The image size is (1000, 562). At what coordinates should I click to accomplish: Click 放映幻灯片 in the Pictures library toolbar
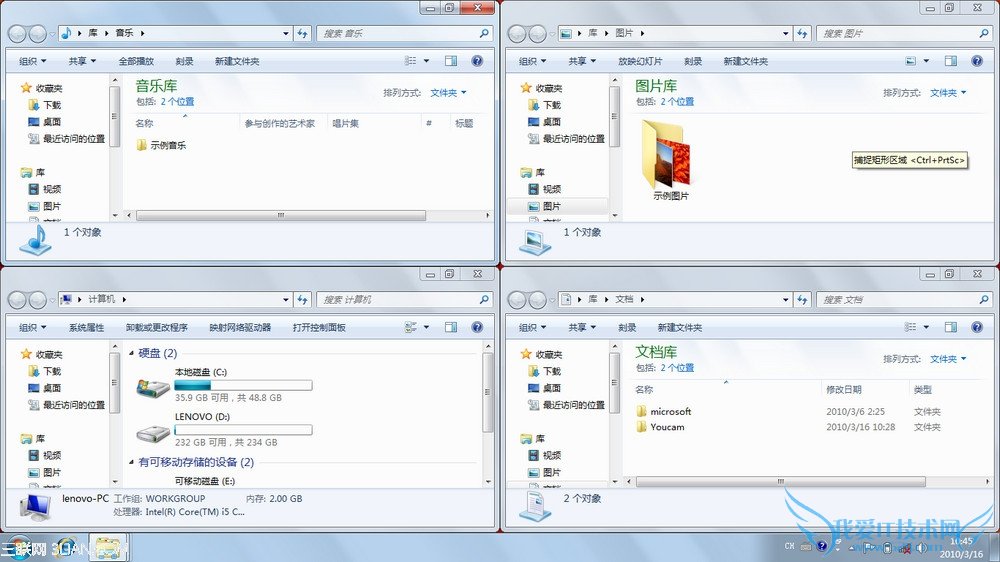[640, 61]
